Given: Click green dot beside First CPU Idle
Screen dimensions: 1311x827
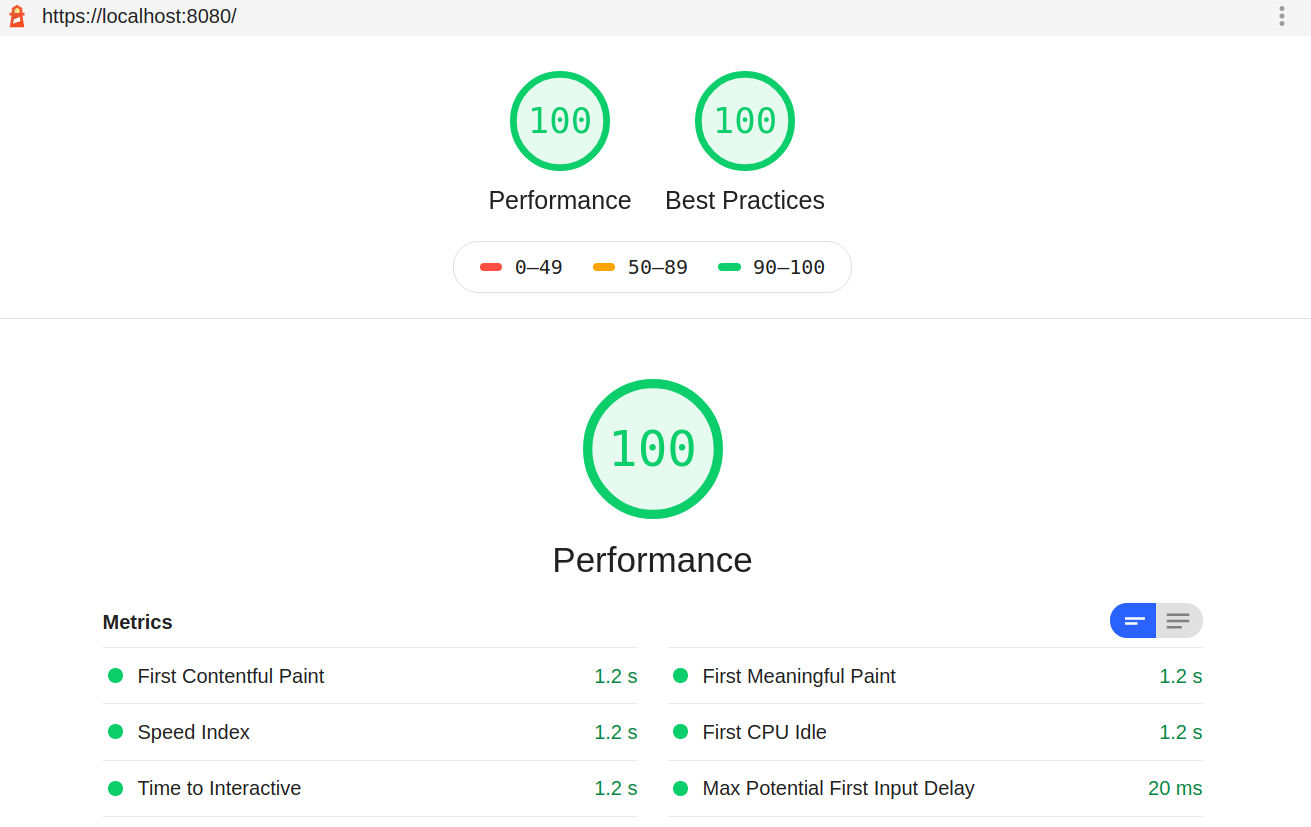Looking at the screenshot, I should pos(681,732).
